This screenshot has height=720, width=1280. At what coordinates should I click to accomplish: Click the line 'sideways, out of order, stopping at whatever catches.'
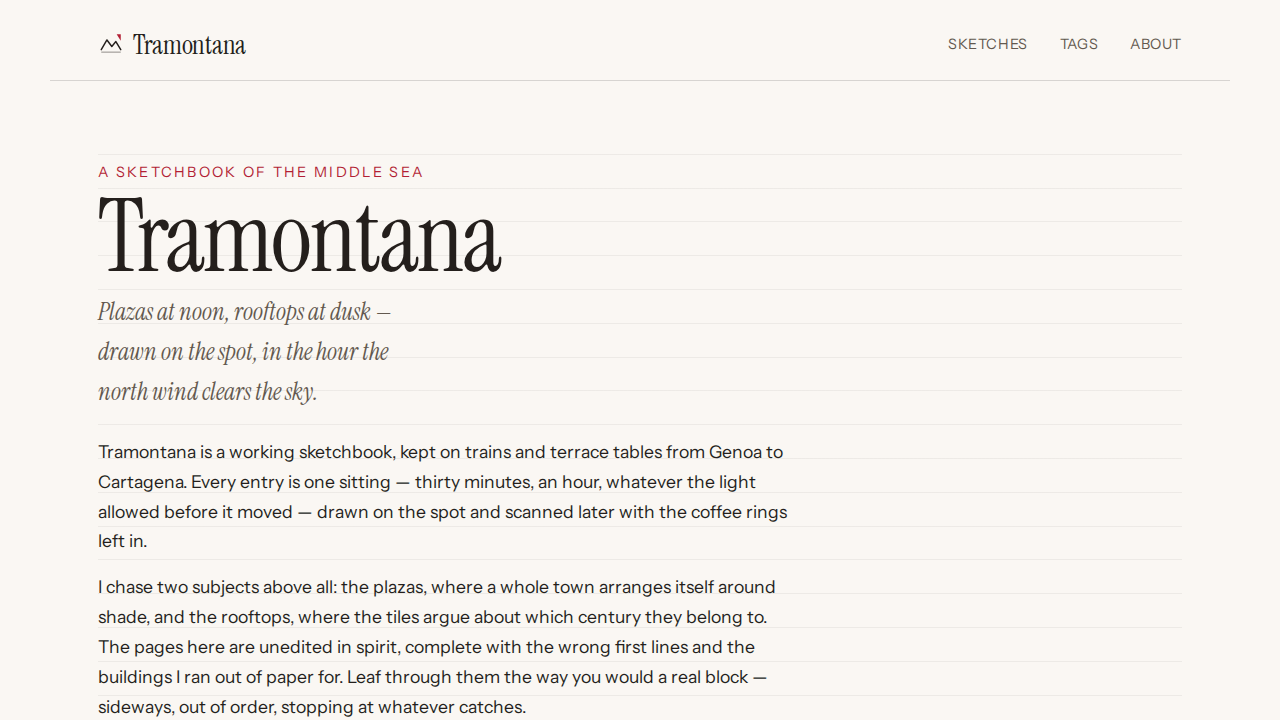(x=312, y=707)
